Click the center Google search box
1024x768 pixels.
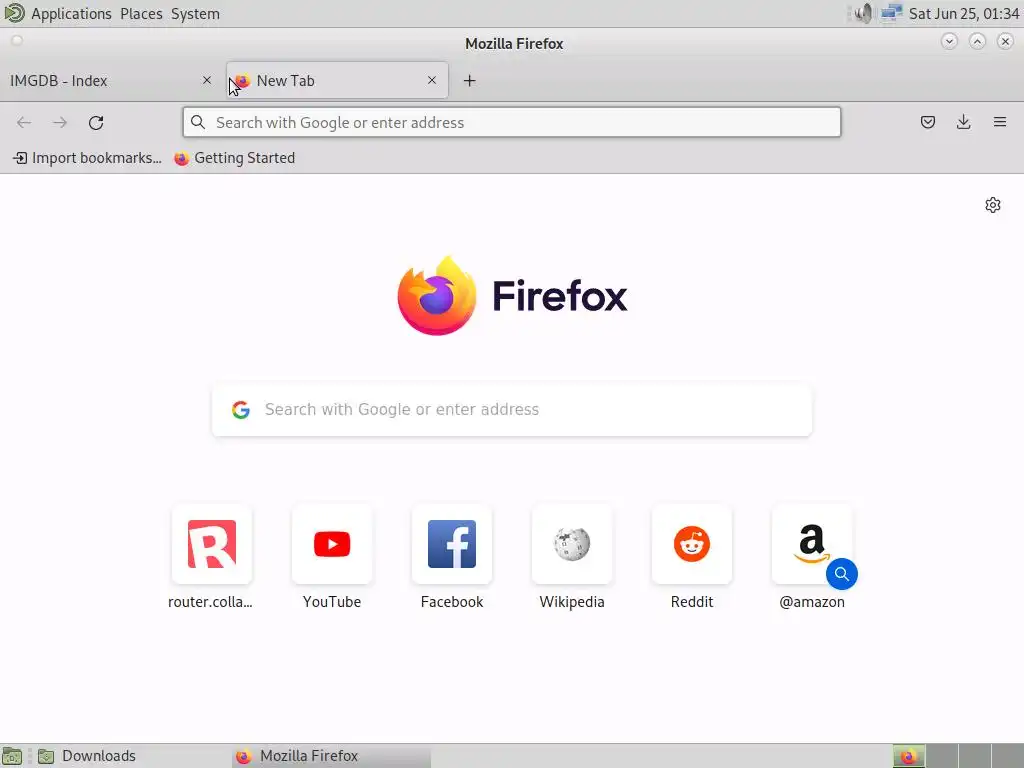512,409
